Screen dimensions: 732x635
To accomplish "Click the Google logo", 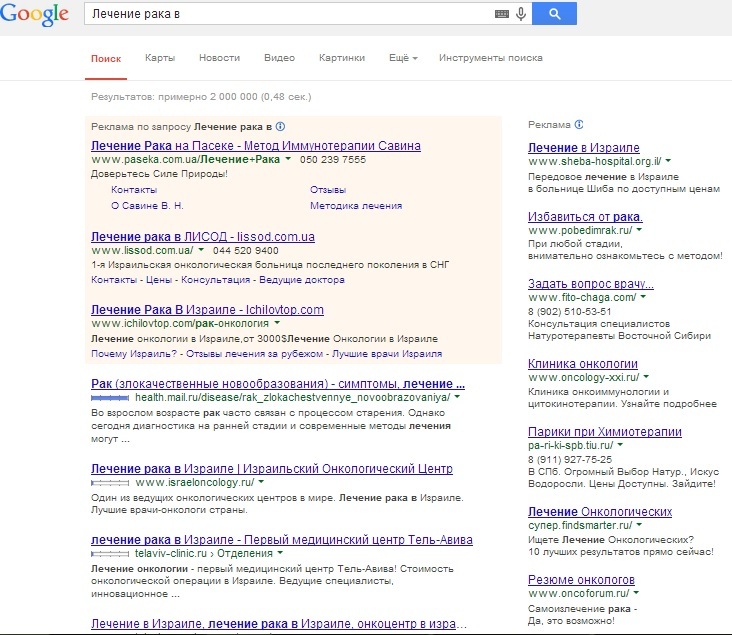I will click(35, 14).
